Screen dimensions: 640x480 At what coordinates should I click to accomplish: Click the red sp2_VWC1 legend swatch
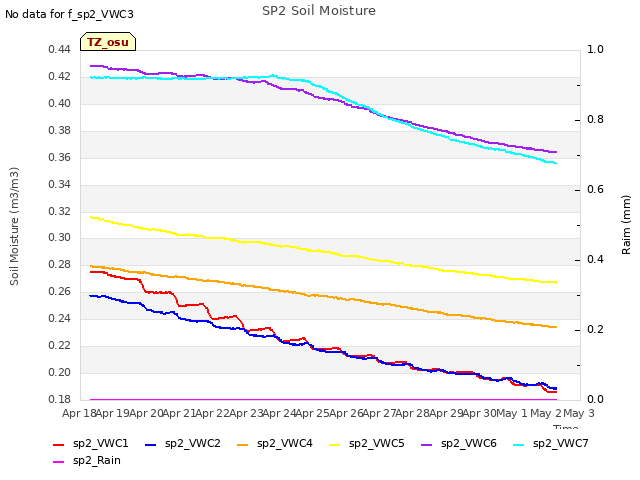click(x=59, y=444)
